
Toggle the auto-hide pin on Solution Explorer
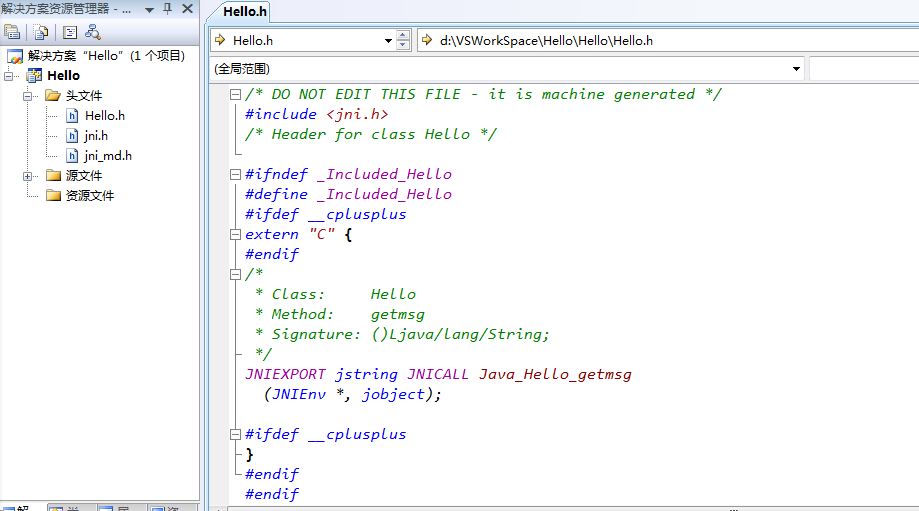(x=166, y=9)
